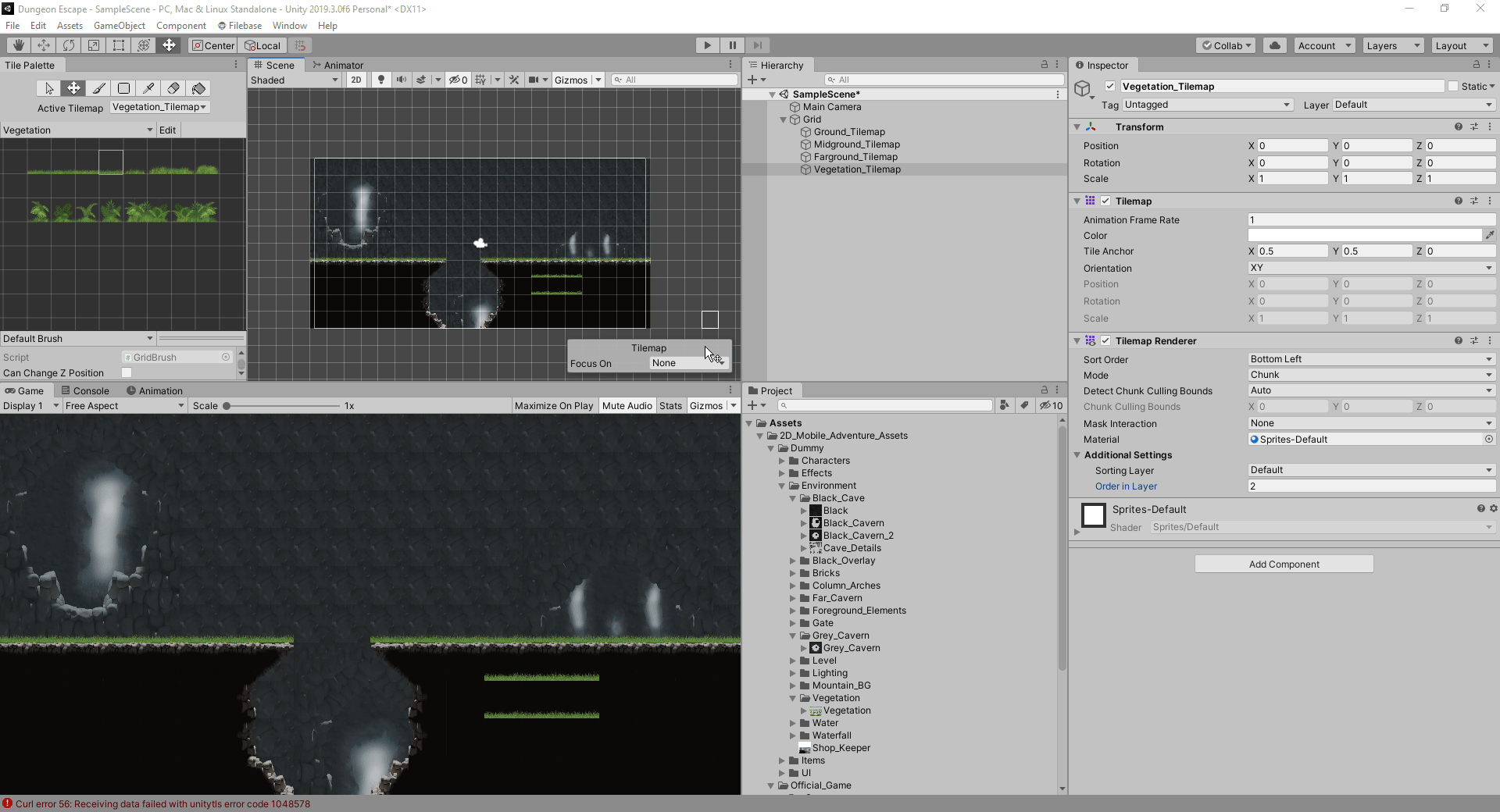Toggle Mute Audio in Game view

pyautogui.click(x=627, y=405)
